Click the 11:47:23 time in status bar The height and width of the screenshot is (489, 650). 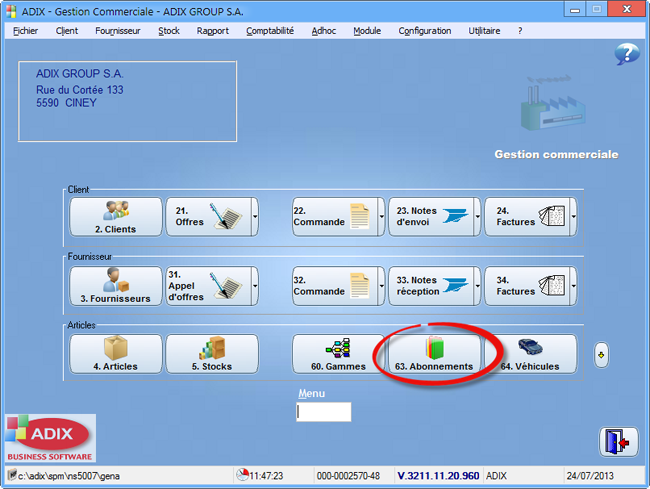266,475
